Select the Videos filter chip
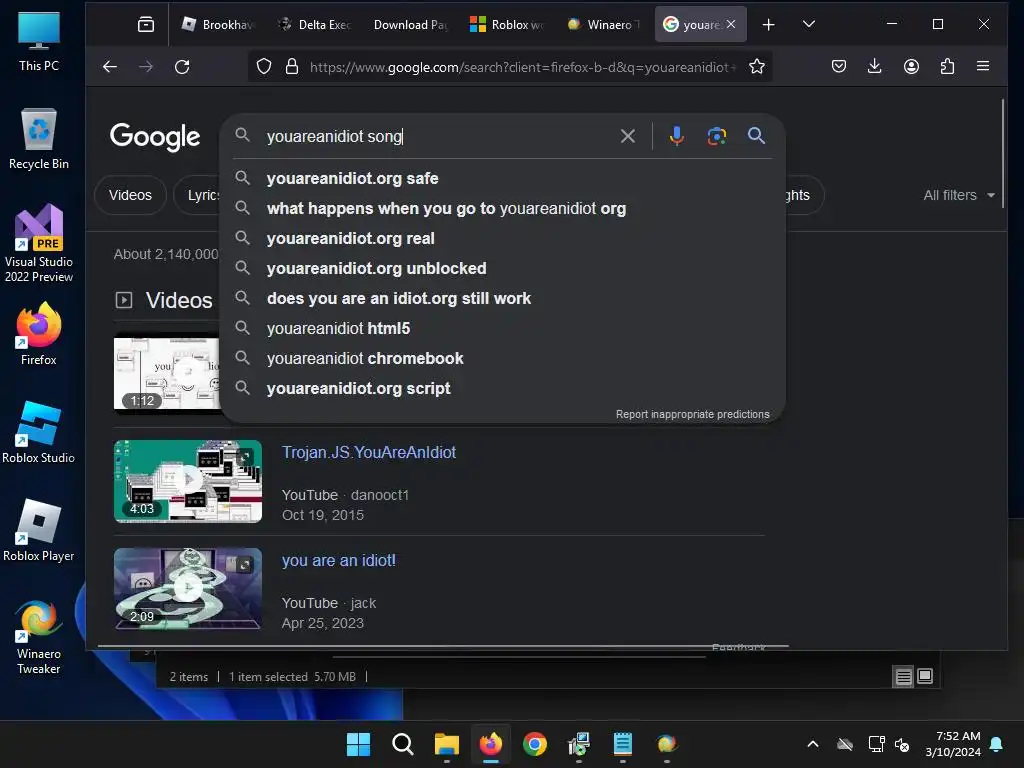 130,195
